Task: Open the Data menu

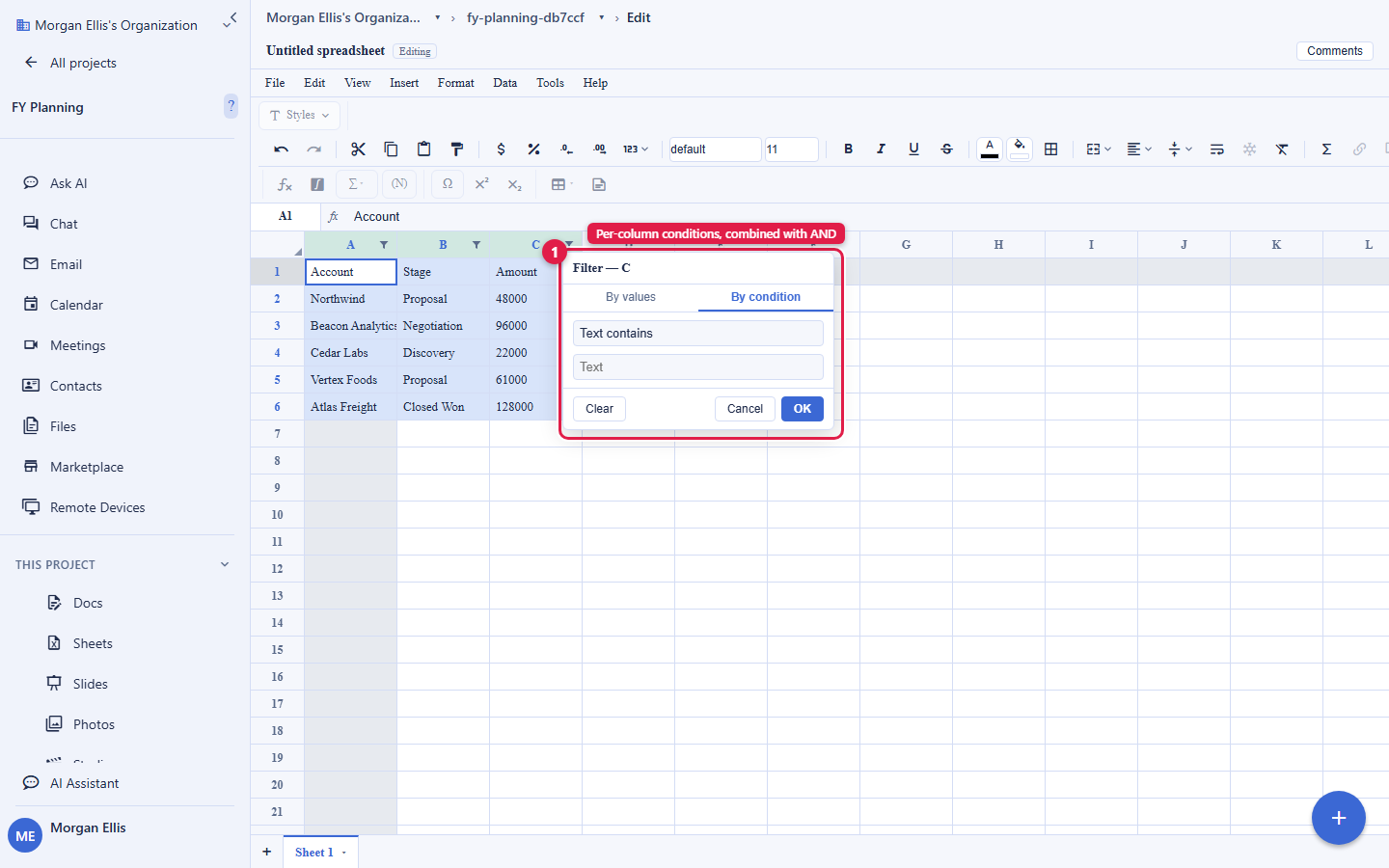Action: (x=505, y=83)
